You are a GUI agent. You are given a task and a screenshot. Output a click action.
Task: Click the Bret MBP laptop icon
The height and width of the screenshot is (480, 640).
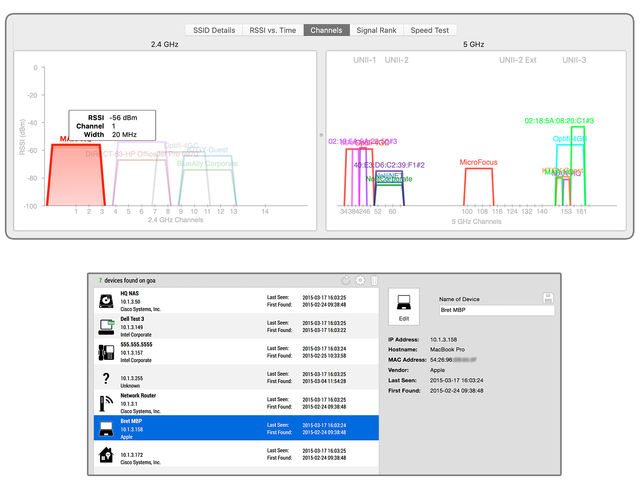106,429
